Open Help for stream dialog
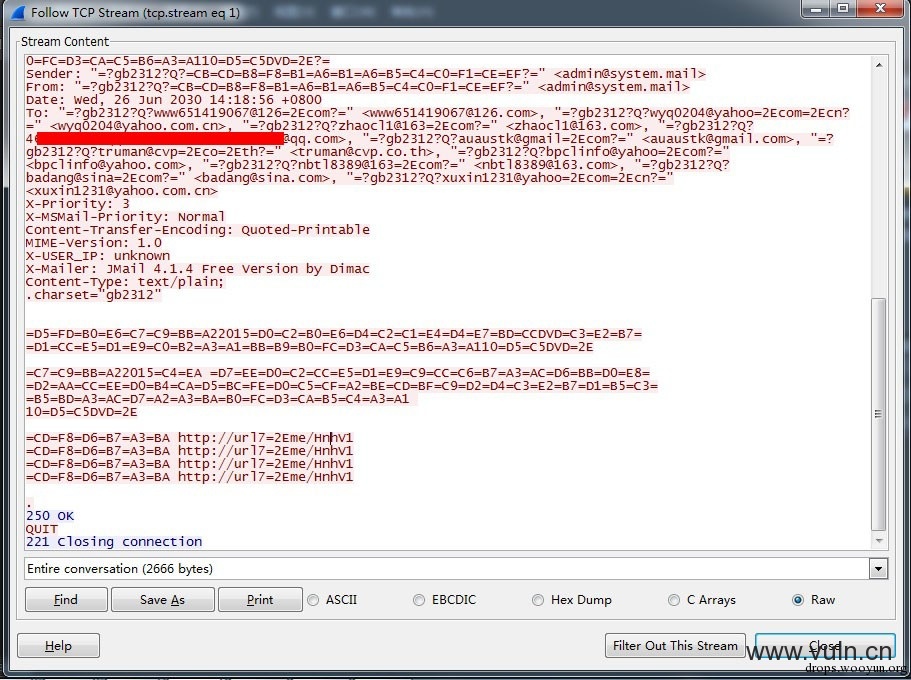 tap(58, 646)
